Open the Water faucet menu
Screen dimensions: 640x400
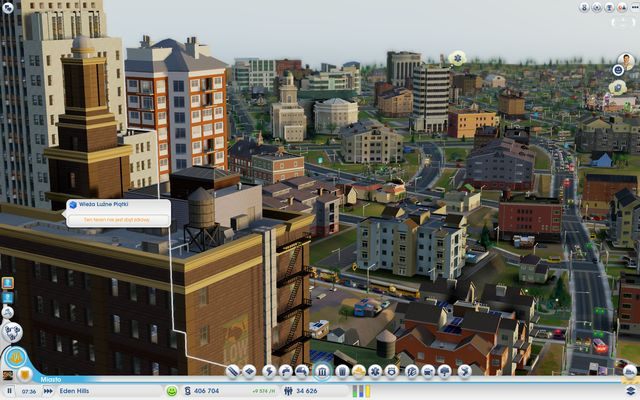click(x=286, y=371)
